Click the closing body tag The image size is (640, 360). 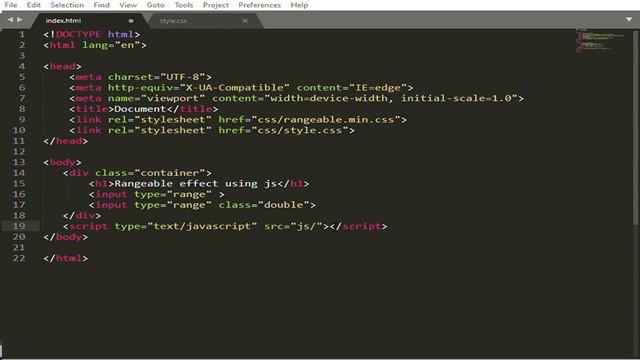pos(66,237)
